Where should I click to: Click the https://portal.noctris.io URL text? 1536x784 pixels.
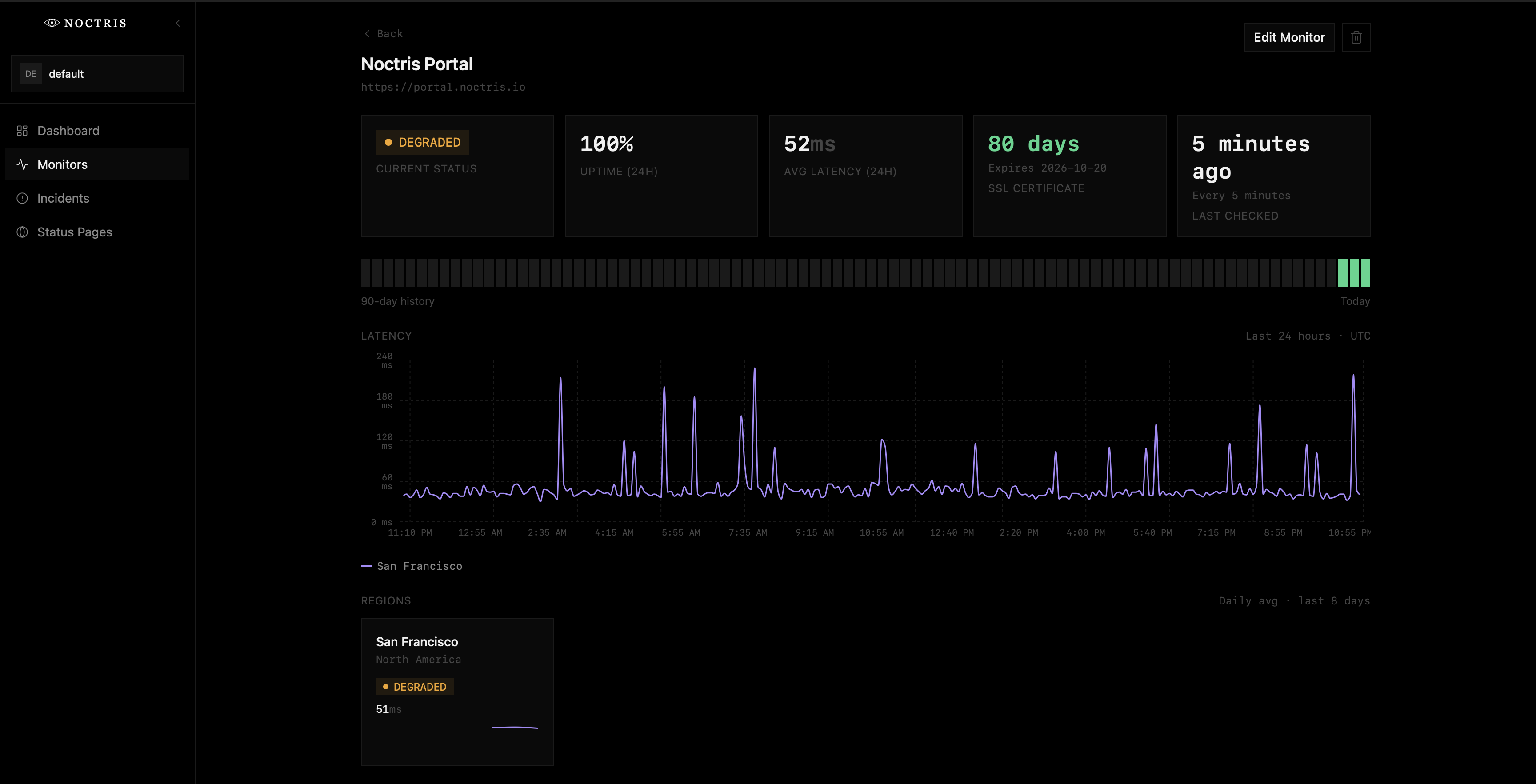point(443,87)
